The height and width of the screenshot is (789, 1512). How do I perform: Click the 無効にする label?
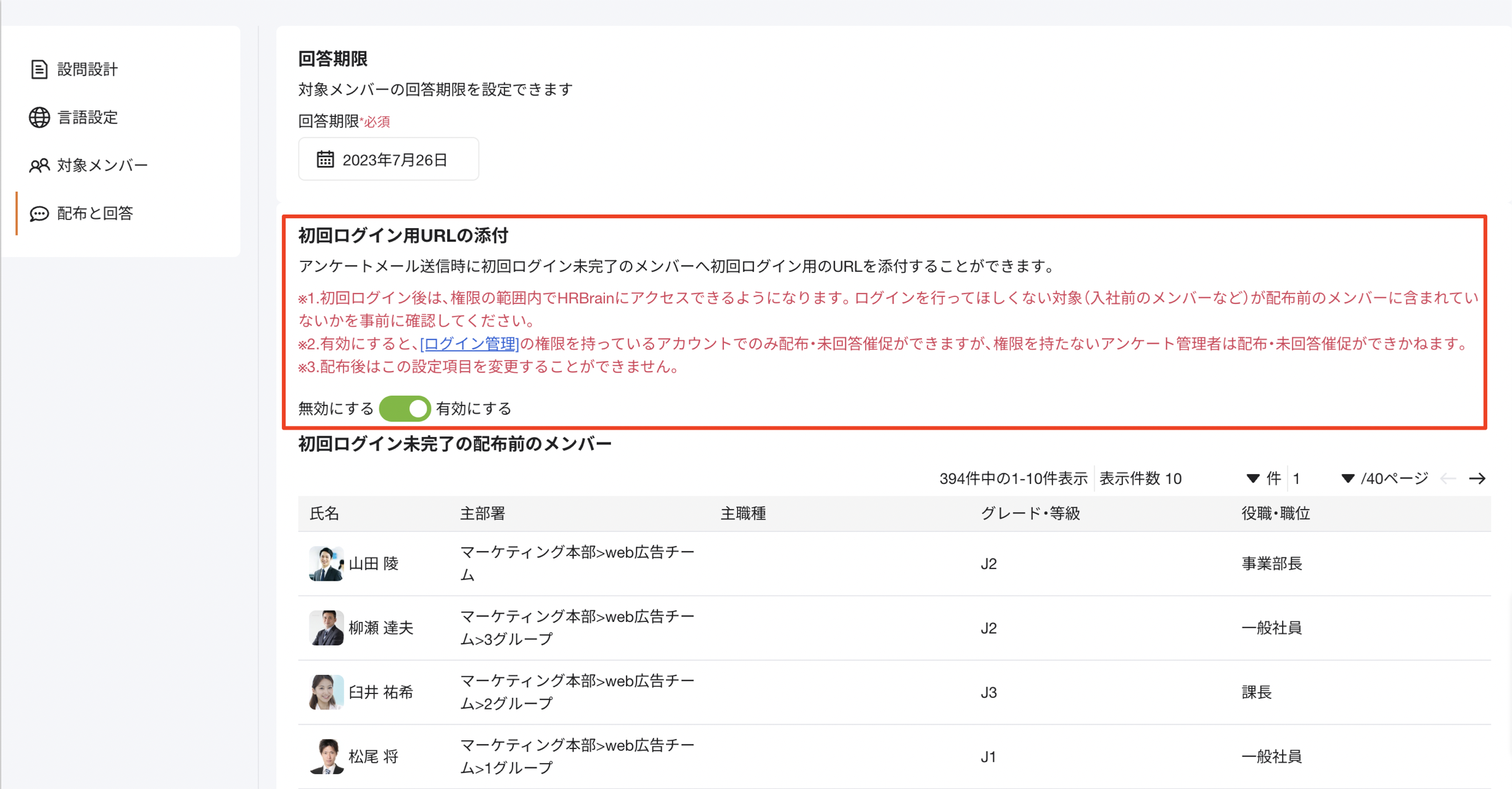[335, 409]
